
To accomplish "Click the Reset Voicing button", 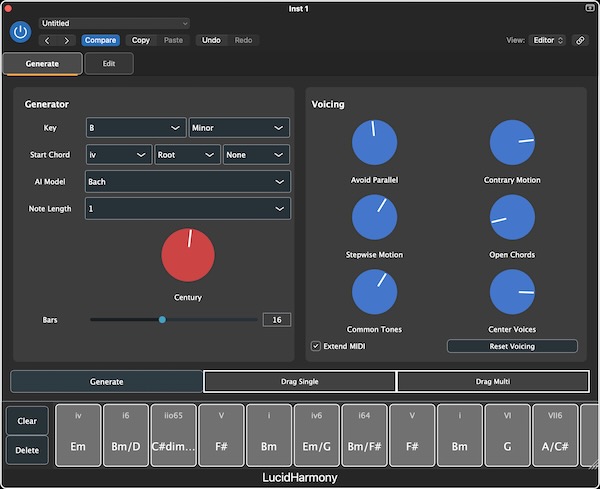I will click(x=512, y=346).
